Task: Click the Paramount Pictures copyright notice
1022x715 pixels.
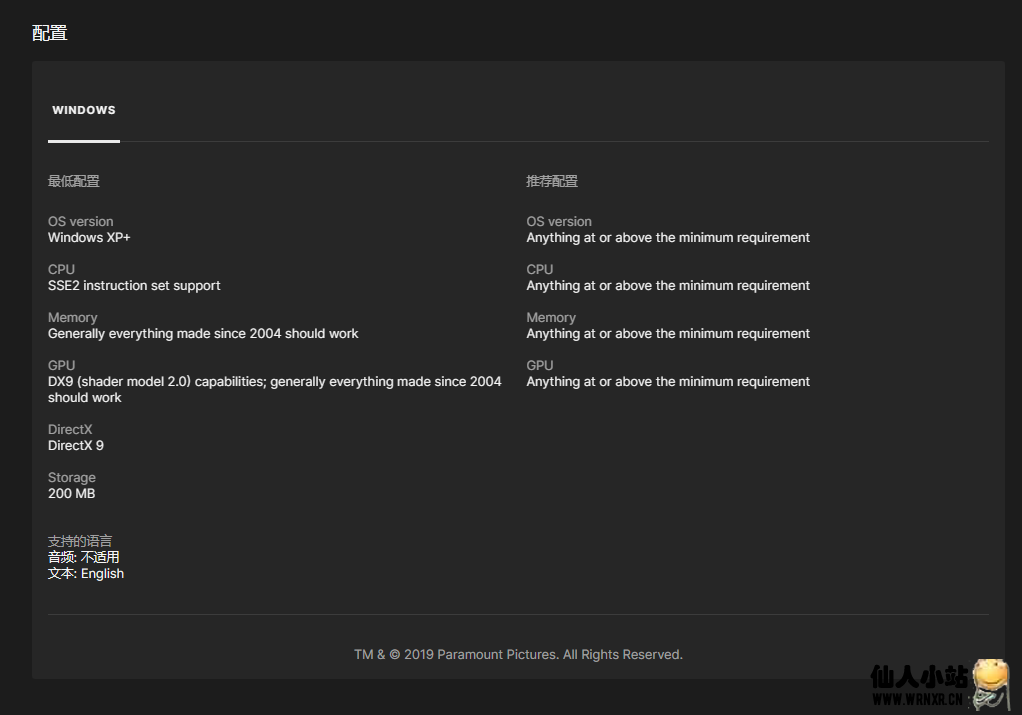Action: pos(518,655)
